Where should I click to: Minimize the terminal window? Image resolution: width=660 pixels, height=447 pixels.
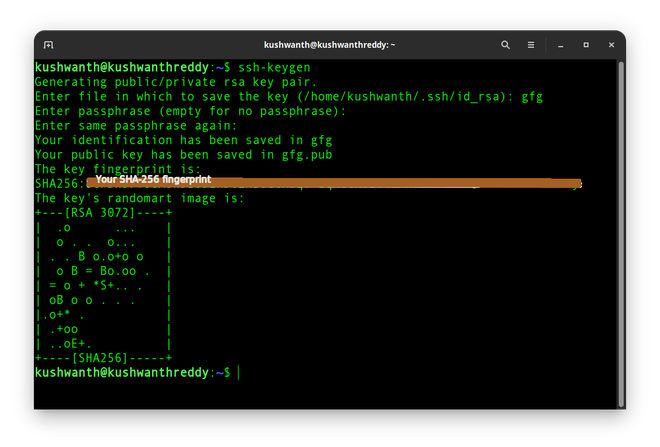[560, 45]
